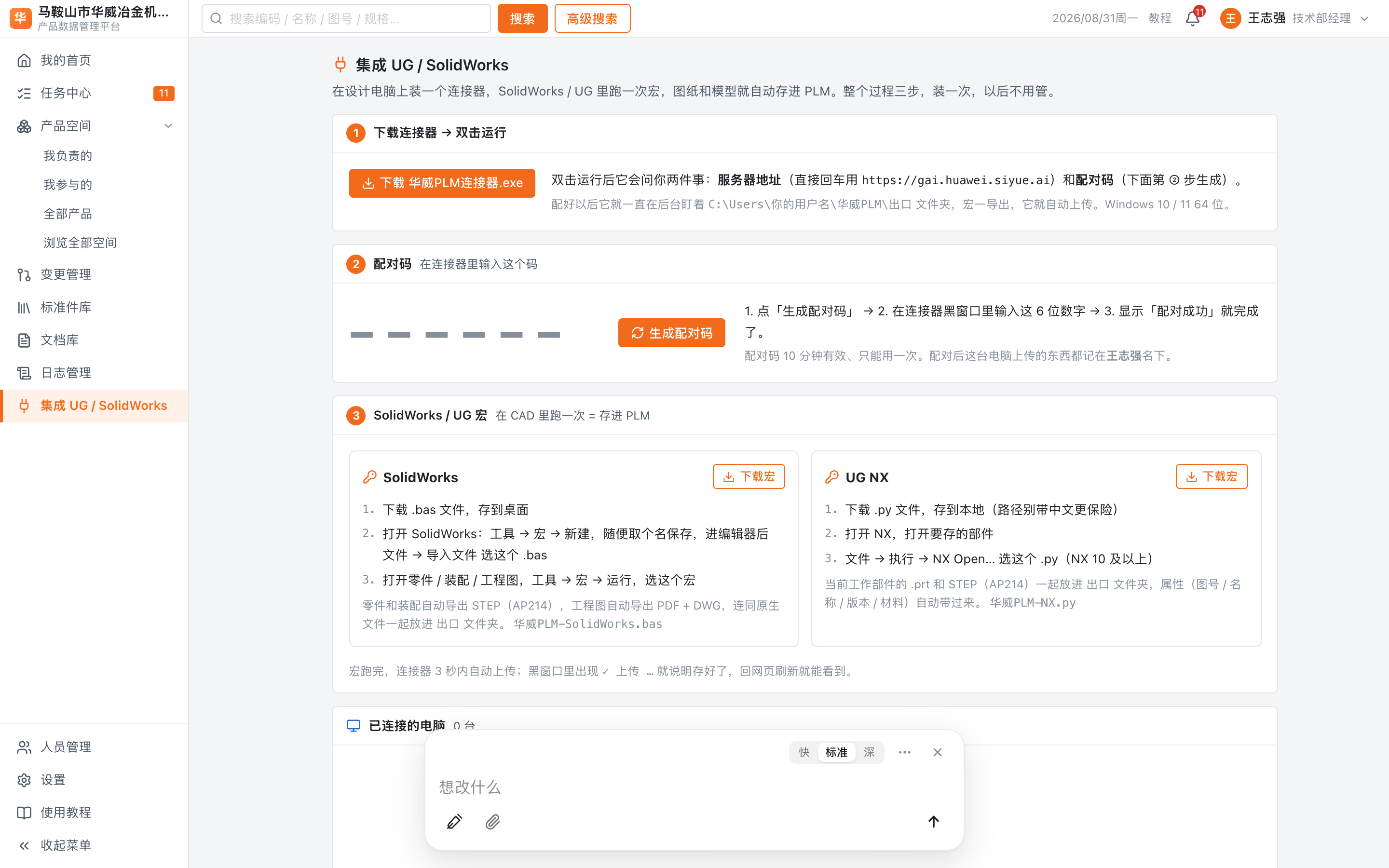1389x868 pixels.
Task: Open 高级搜索 advanced search
Action: point(592,18)
